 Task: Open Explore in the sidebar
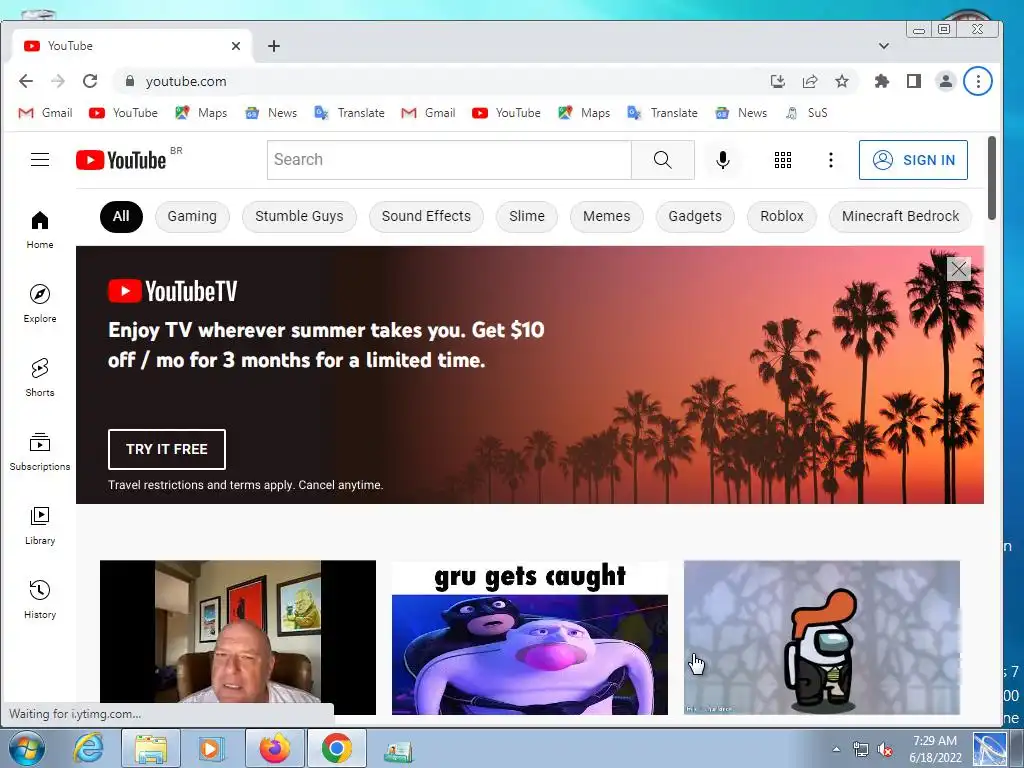40,304
